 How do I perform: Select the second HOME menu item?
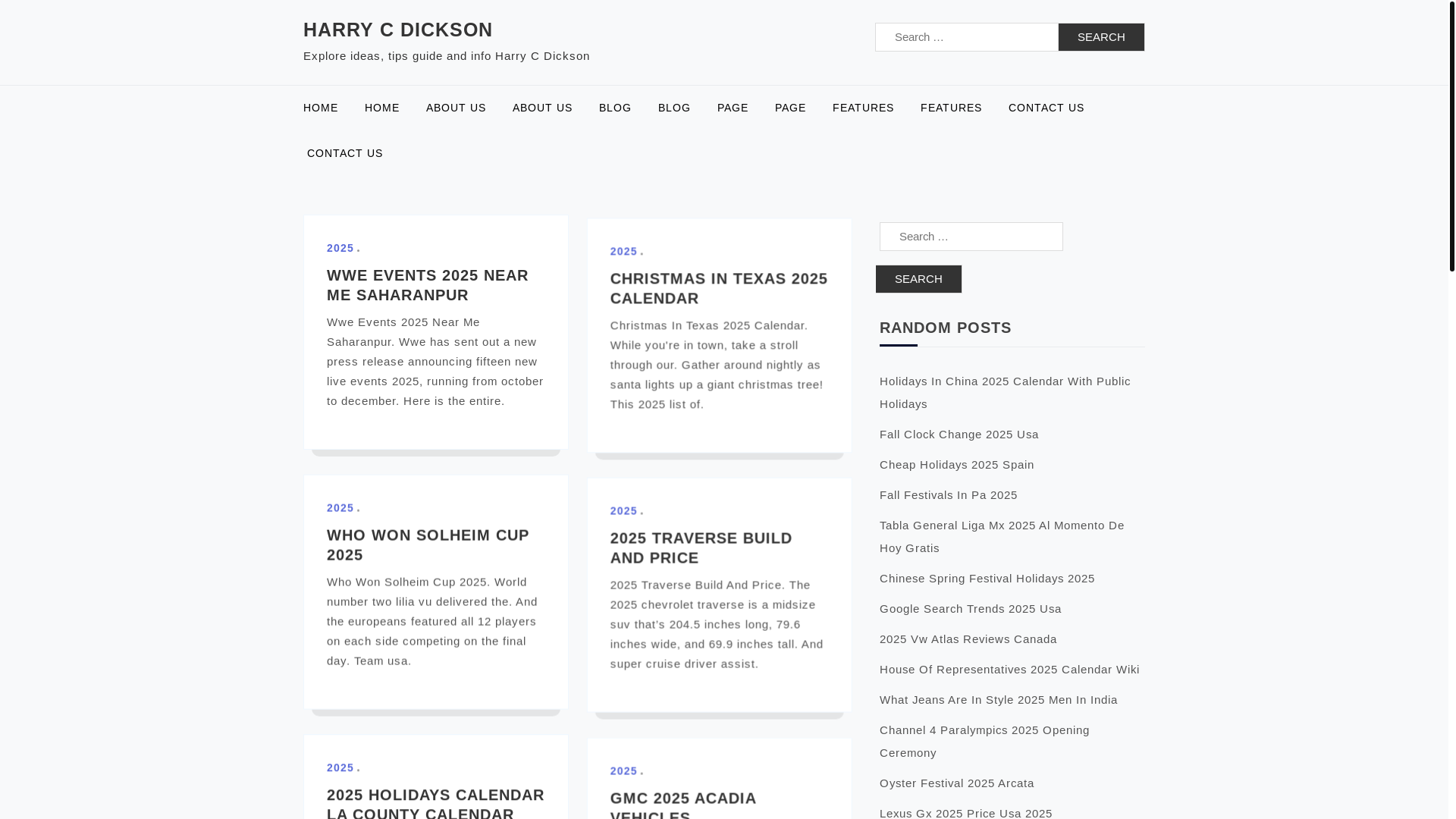(382, 108)
